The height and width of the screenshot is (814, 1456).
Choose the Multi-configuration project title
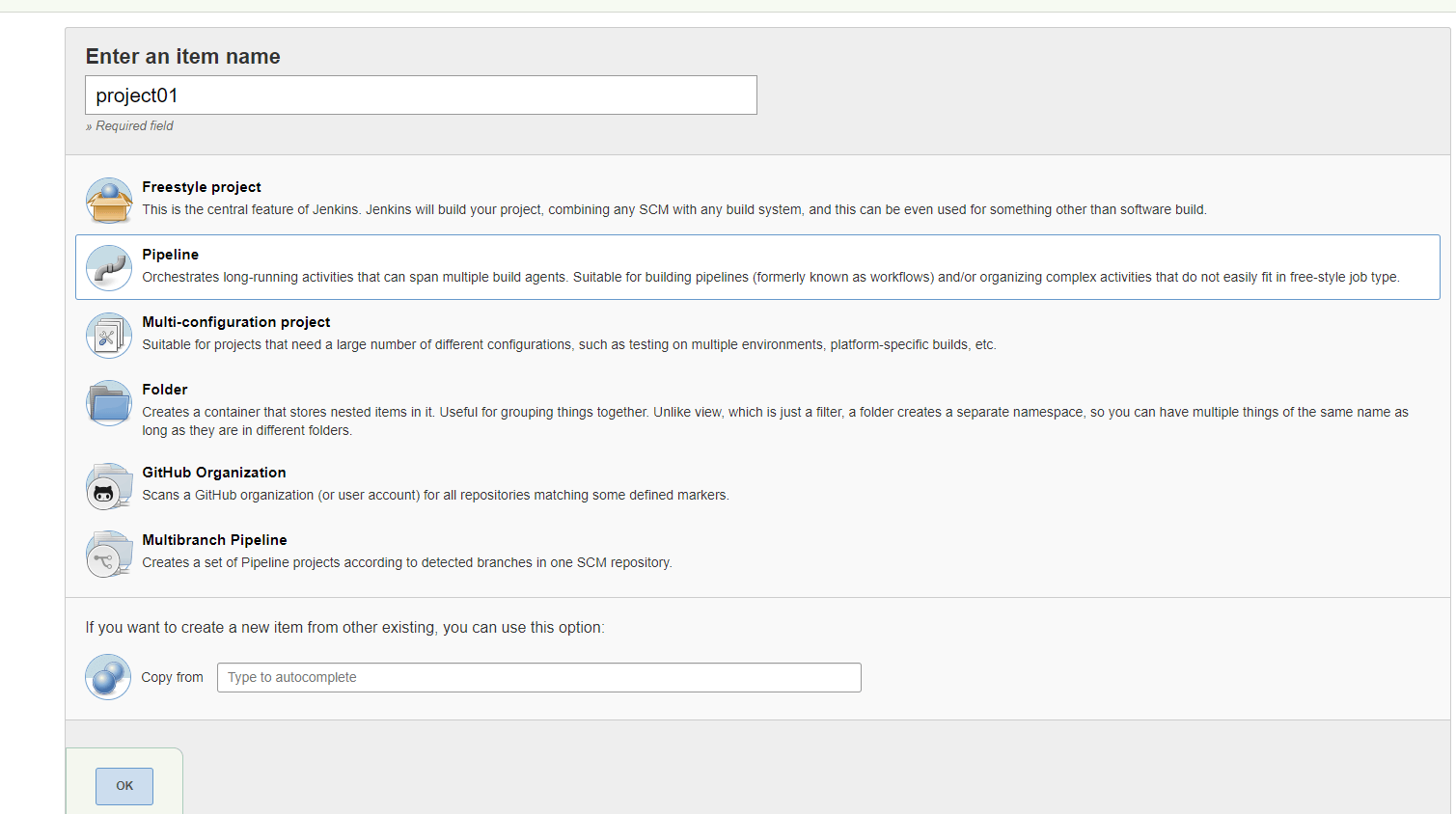click(x=236, y=322)
